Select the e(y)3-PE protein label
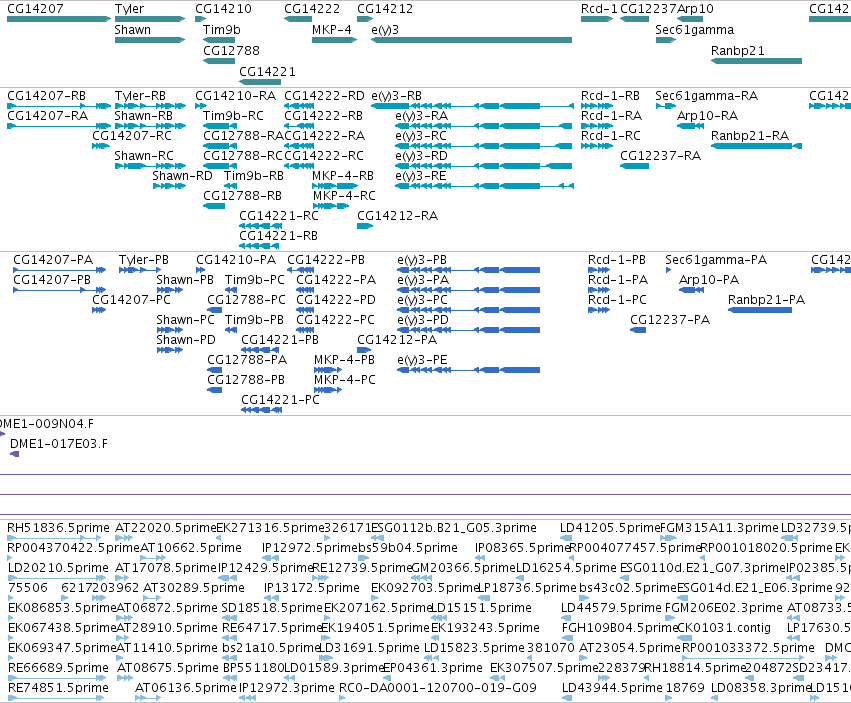851x703 pixels. pyautogui.click(x=422, y=360)
